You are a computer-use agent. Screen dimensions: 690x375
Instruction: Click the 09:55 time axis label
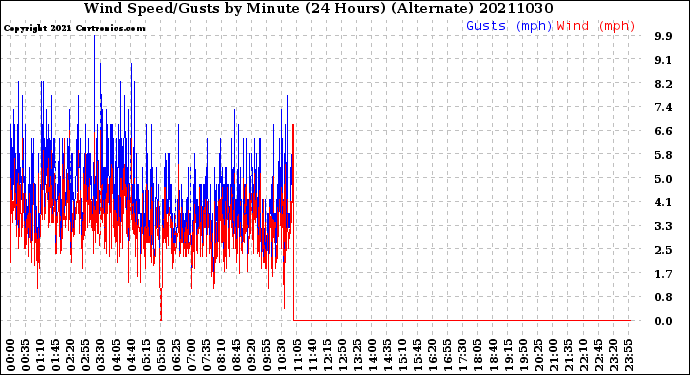click(267, 355)
